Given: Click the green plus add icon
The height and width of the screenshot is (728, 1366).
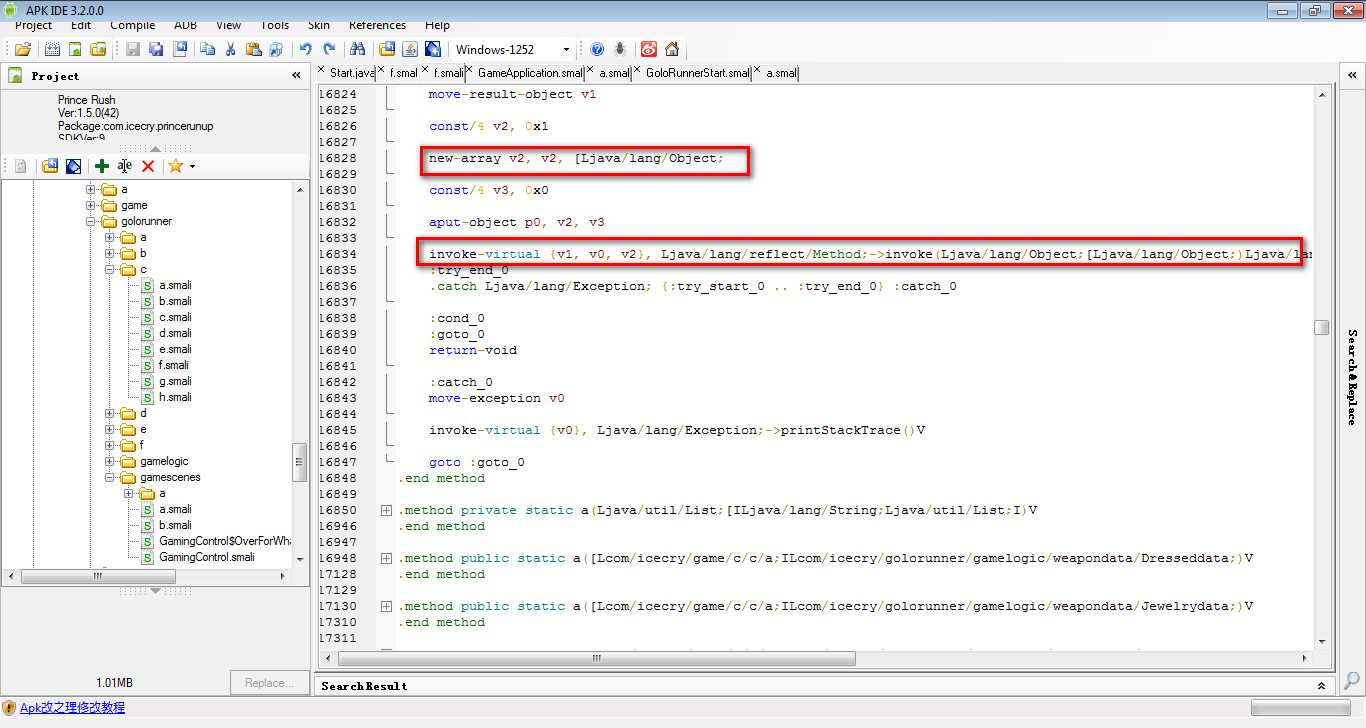Looking at the screenshot, I should pyautogui.click(x=101, y=166).
